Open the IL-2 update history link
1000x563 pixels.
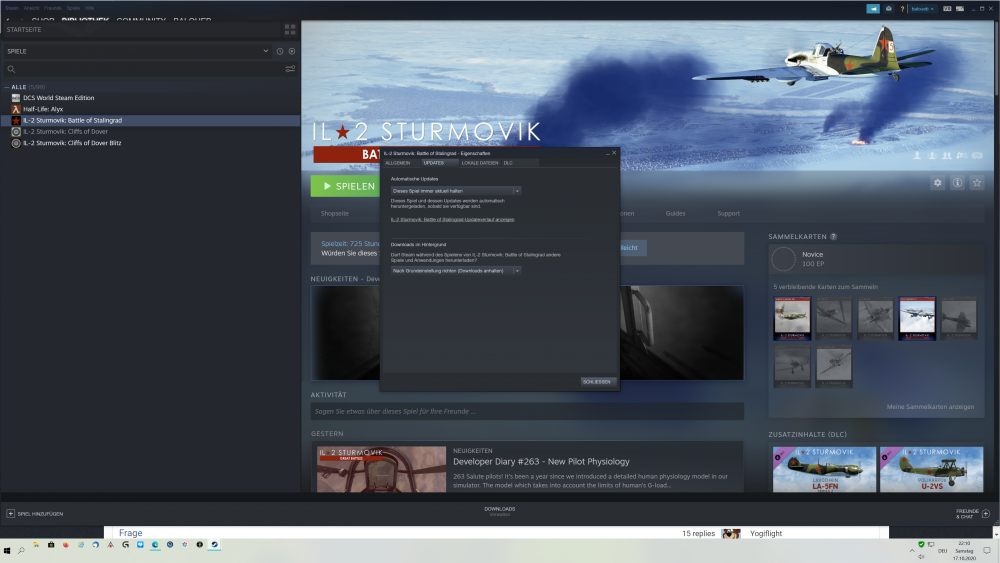pyautogui.click(x=452, y=219)
